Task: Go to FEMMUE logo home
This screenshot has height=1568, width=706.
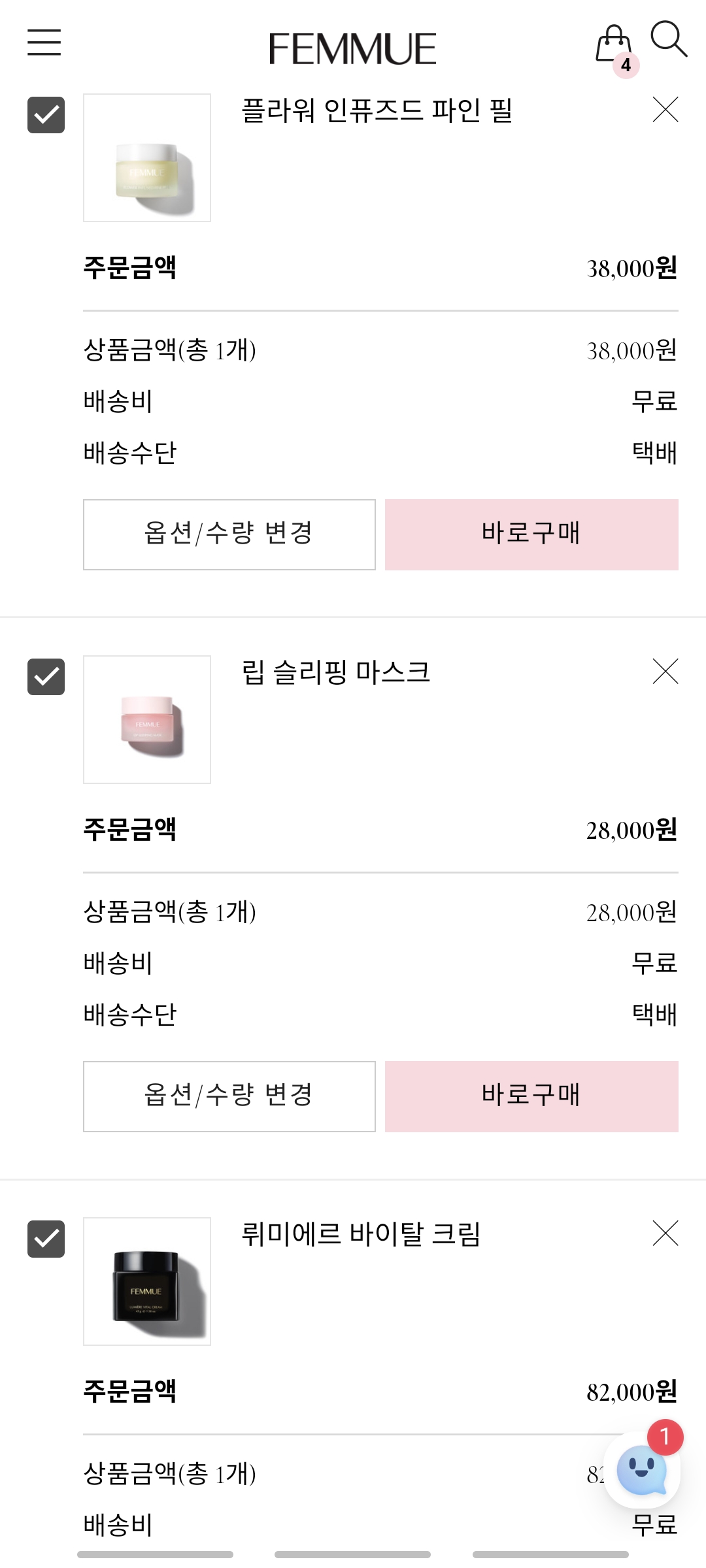Action: pyautogui.click(x=352, y=49)
